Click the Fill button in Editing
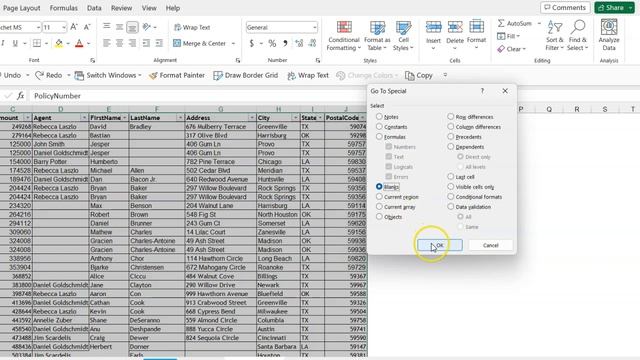640x360 pixels. coord(509,36)
